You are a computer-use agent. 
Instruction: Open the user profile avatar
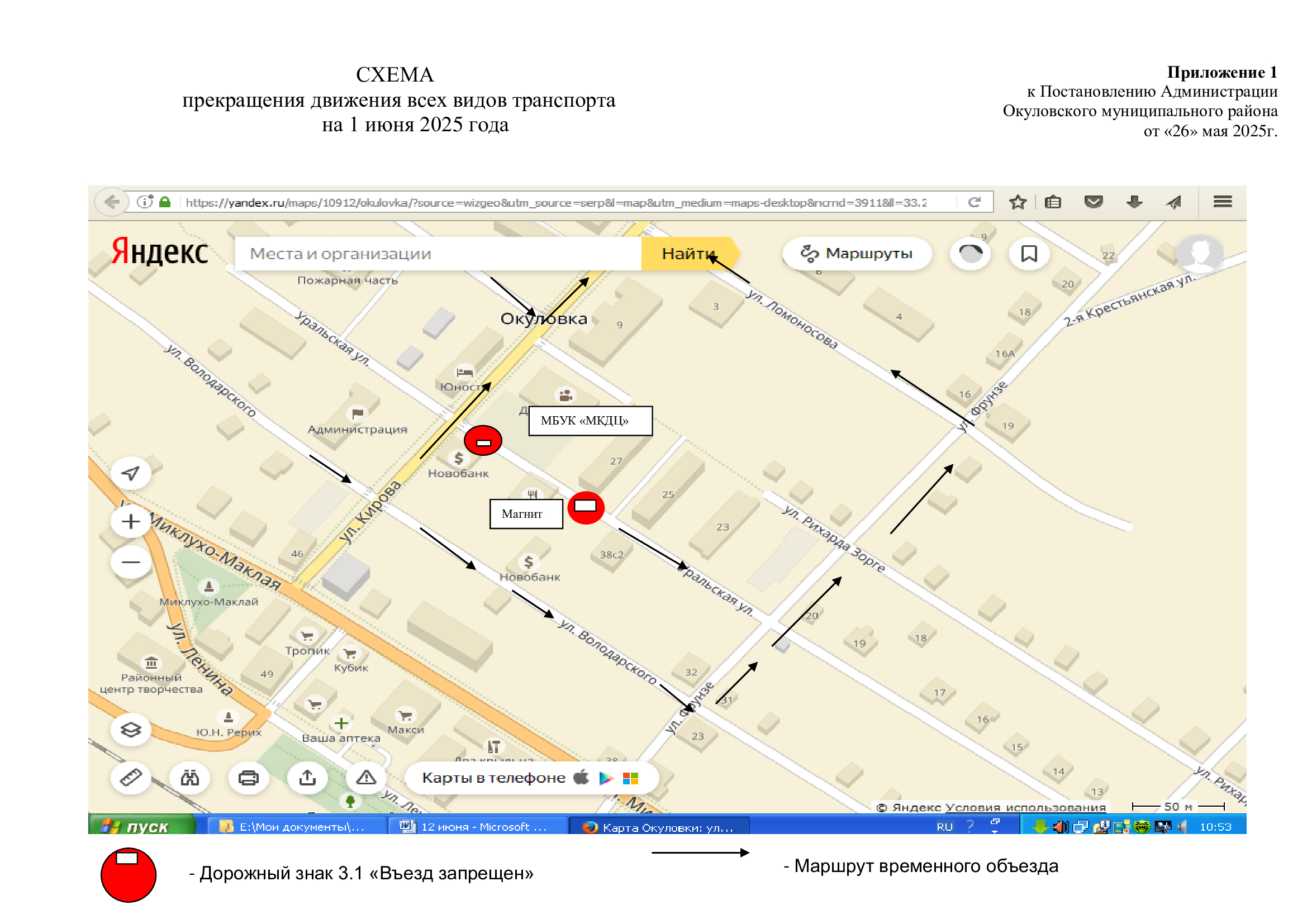tap(1200, 254)
